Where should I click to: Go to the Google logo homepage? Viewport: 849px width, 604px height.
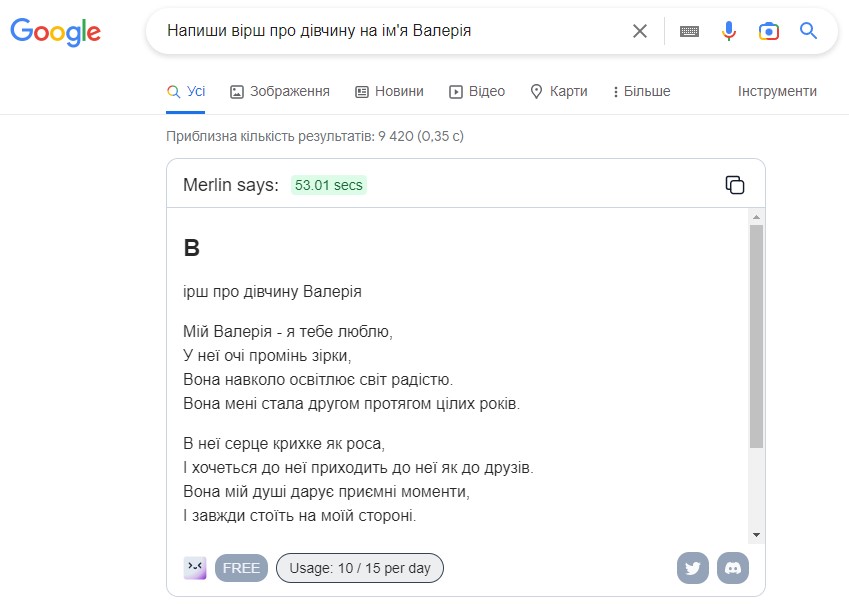pos(55,32)
